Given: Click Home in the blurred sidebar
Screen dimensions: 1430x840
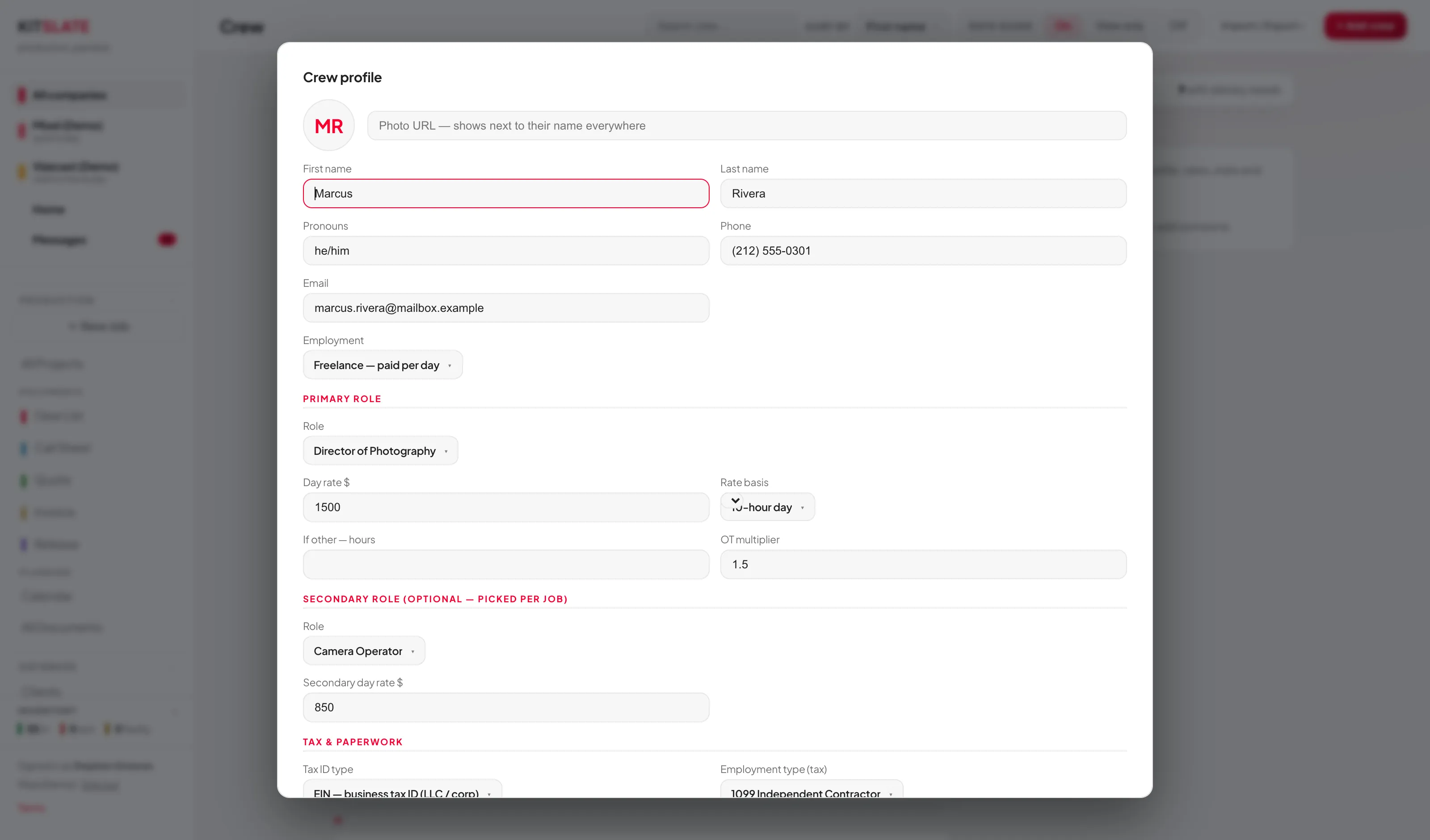Looking at the screenshot, I should coord(49,210).
